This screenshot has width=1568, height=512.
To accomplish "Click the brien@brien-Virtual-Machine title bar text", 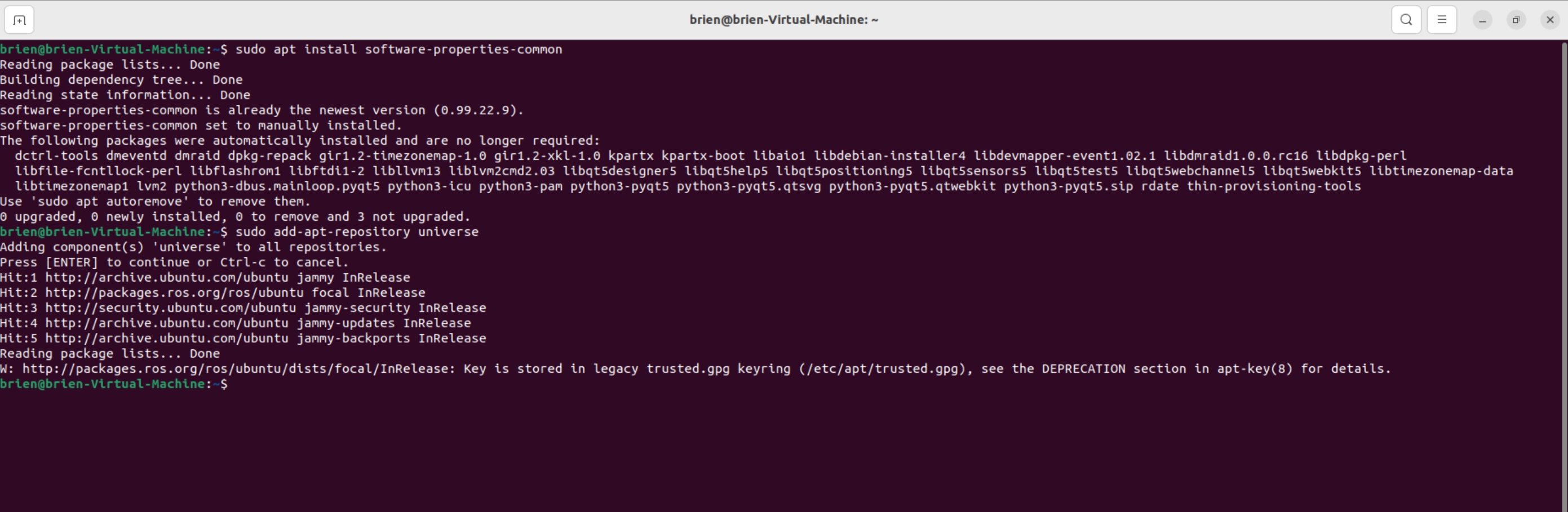I will pyautogui.click(x=783, y=20).
